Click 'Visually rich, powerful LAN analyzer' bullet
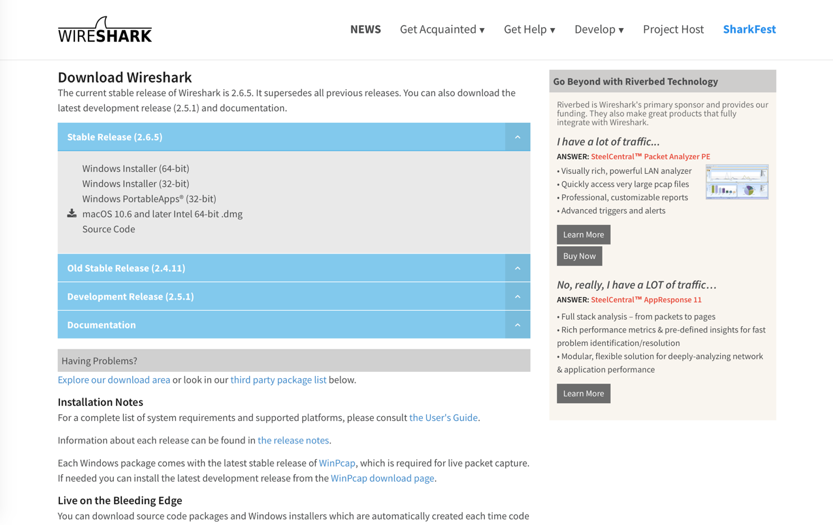This screenshot has width=833, height=525. (624, 171)
